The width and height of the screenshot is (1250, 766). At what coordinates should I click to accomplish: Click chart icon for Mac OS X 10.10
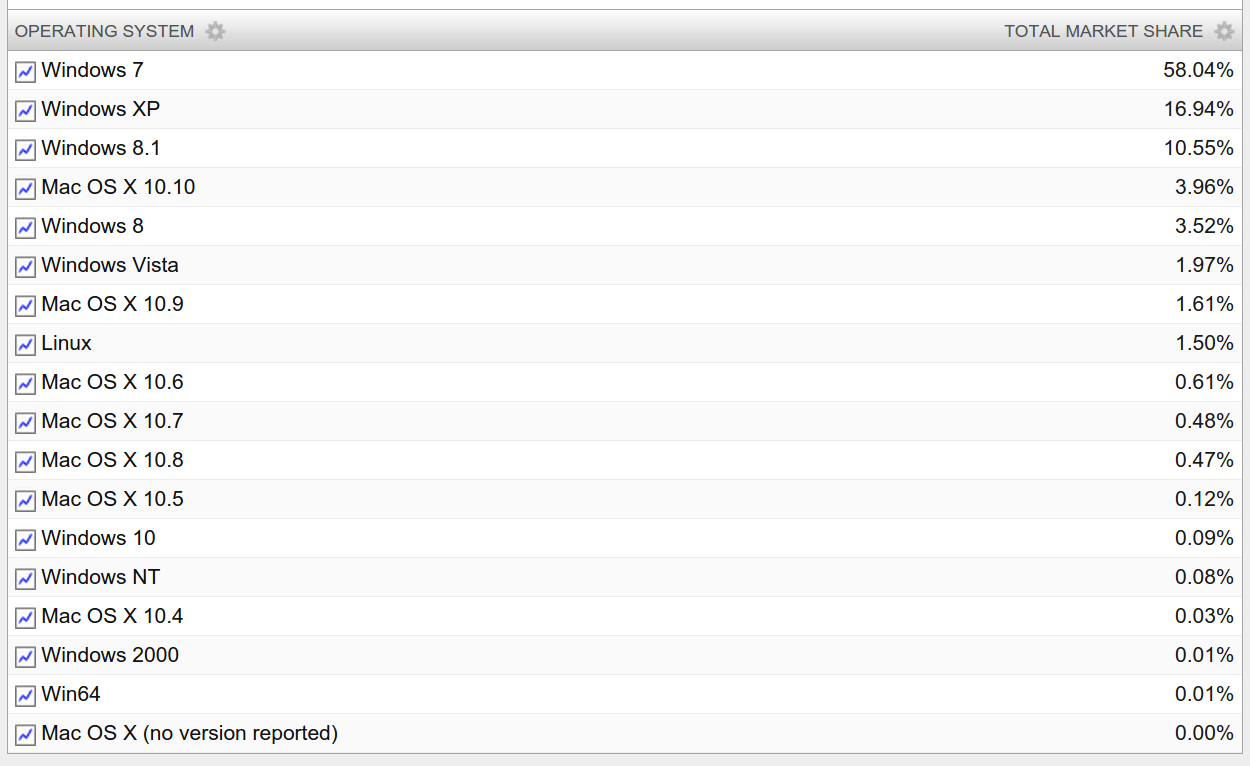click(x=25, y=189)
